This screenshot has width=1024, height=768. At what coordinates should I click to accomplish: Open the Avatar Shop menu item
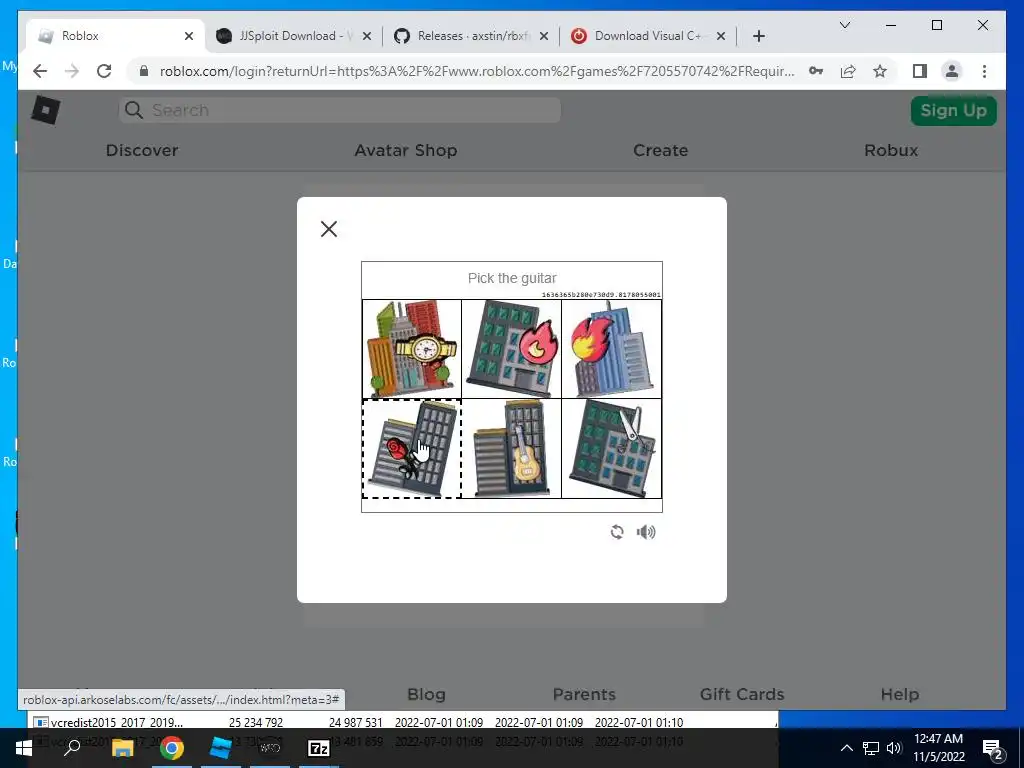(406, 150)
